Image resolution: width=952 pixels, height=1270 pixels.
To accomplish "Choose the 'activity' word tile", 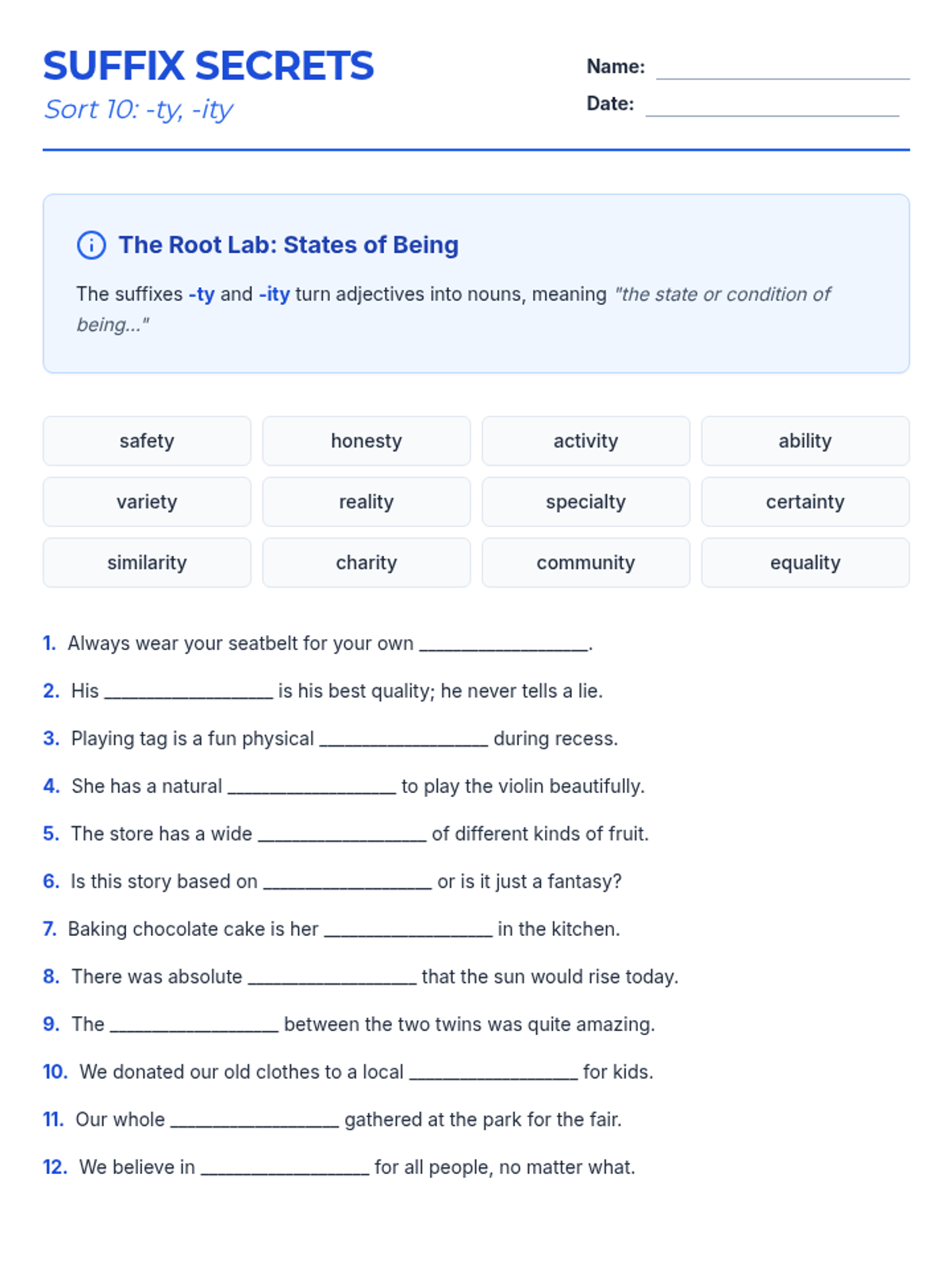I will pyautogui.click(x=585, y=441).
